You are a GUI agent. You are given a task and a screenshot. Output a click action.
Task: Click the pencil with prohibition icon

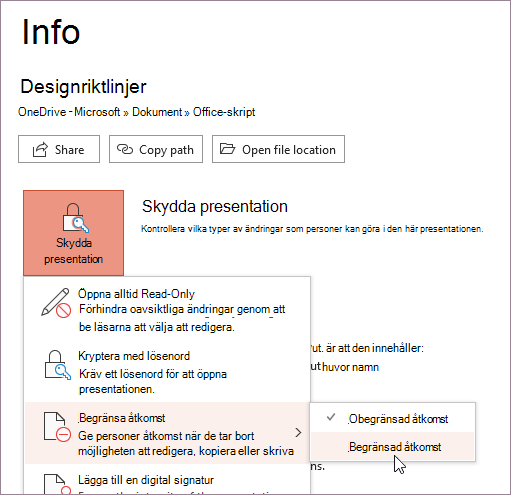pos(56,303)
